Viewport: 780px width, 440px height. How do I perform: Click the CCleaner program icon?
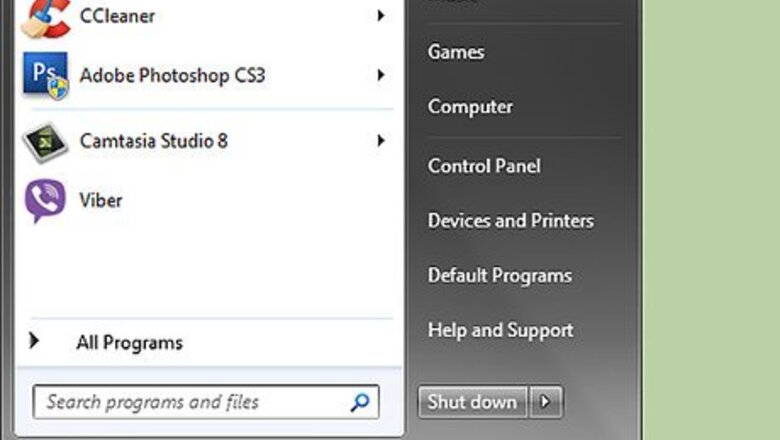(45, 17)
